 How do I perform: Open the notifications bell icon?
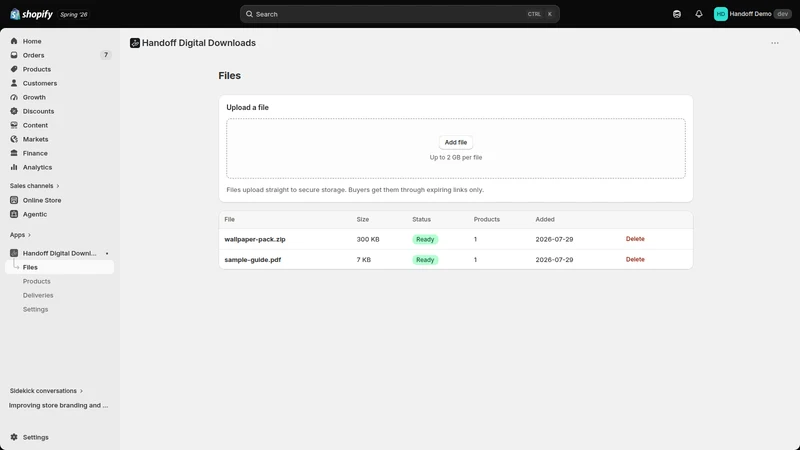point(698,14)
